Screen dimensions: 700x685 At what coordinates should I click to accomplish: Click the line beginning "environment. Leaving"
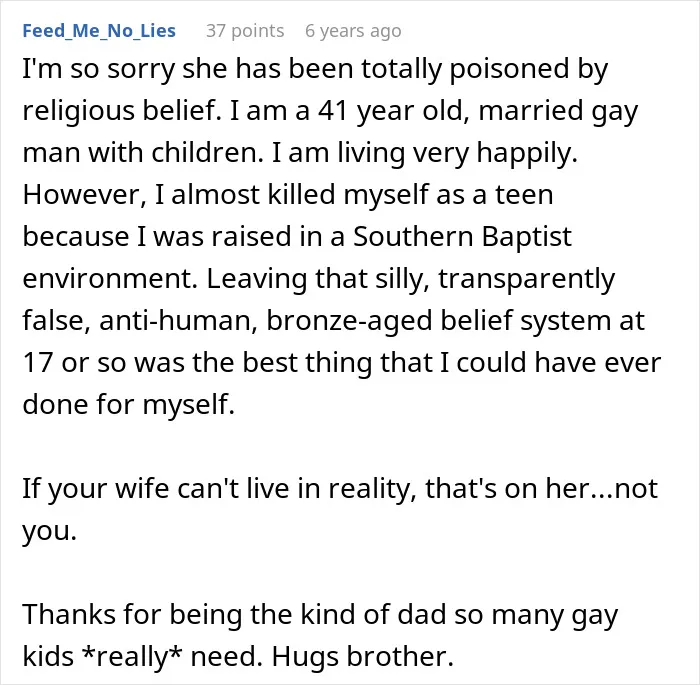pos(319,280)
